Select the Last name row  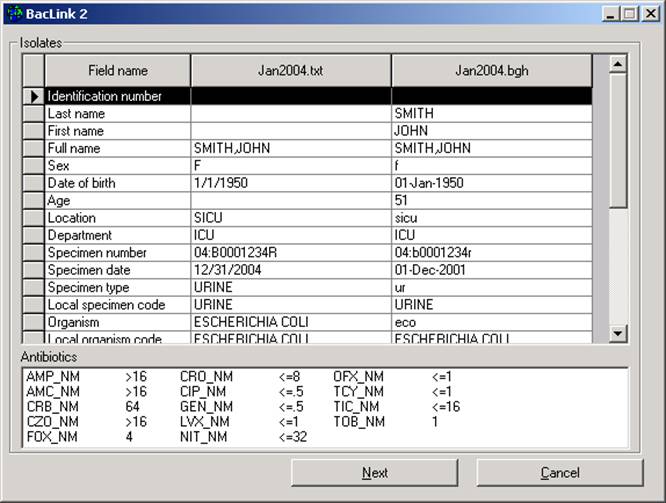click(117, 114)
